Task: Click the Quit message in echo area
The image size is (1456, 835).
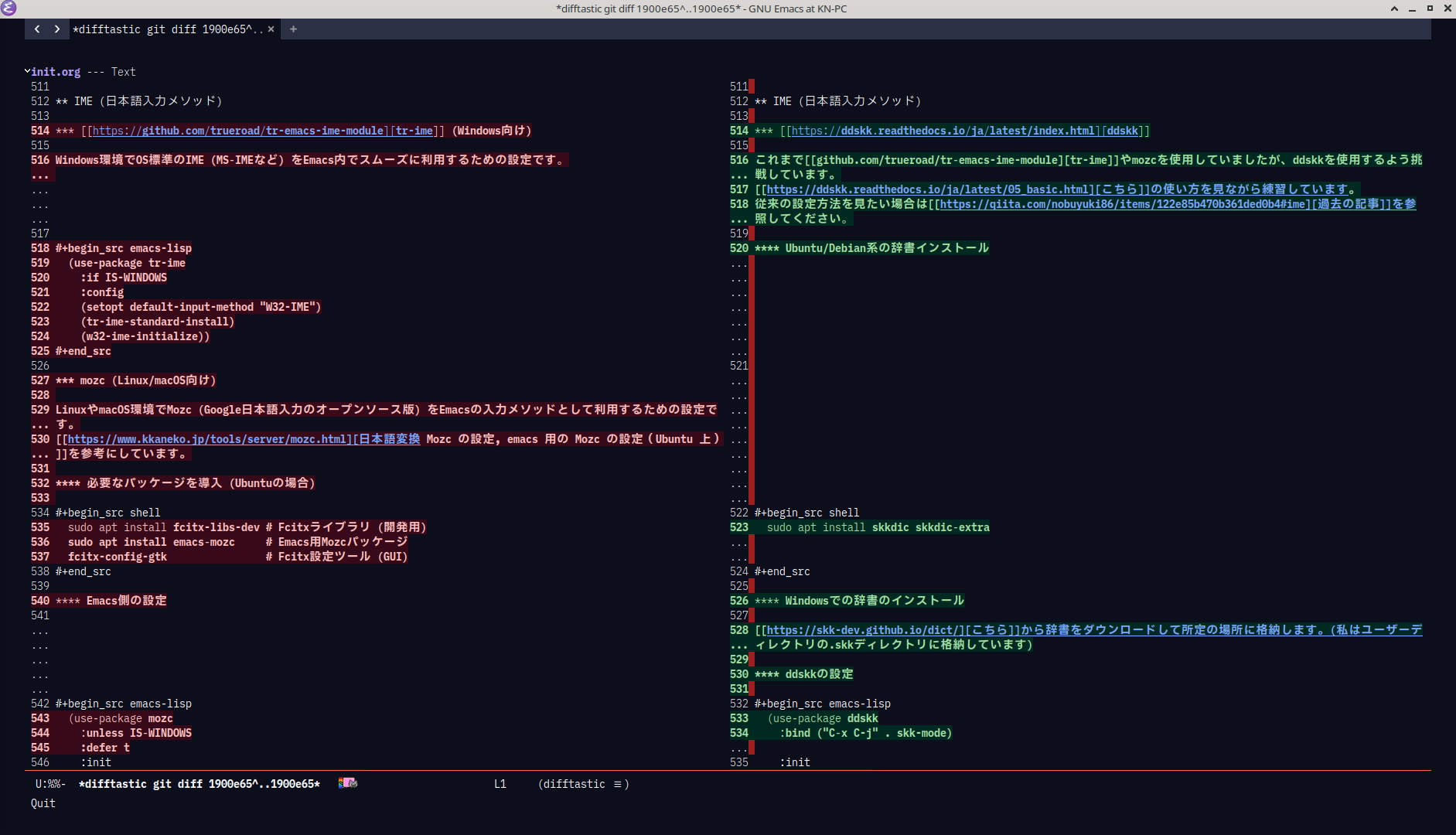Action: 43,803
